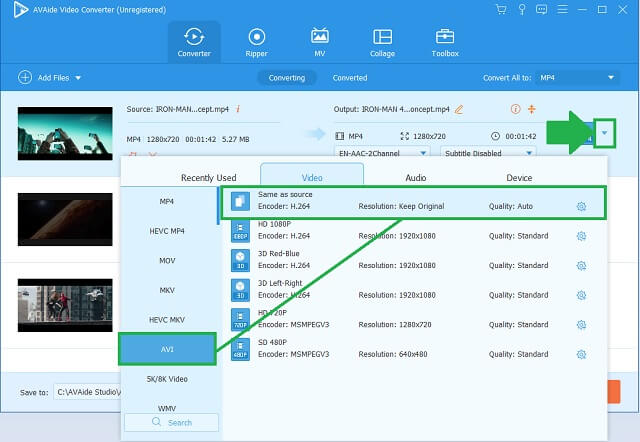640x442 pixels.
Task: Click the register key icon
Action: tap(522, 9)
